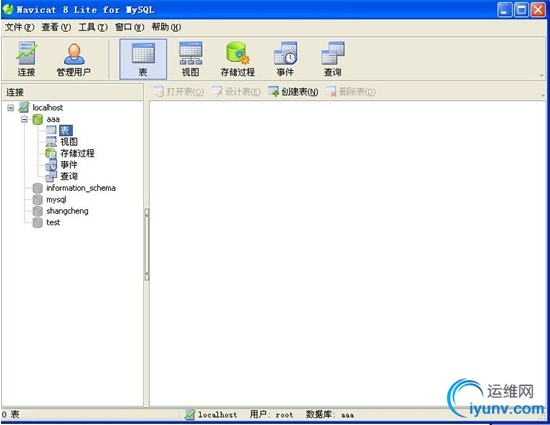Select 表 under the aaa database
Screen dimensions: 550x425
pyautogui.click(x=66, y=130)
